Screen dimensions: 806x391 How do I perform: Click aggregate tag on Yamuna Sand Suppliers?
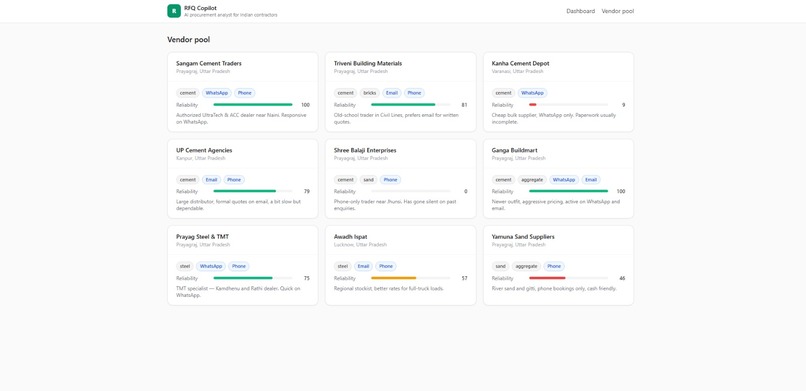point(526,266)
